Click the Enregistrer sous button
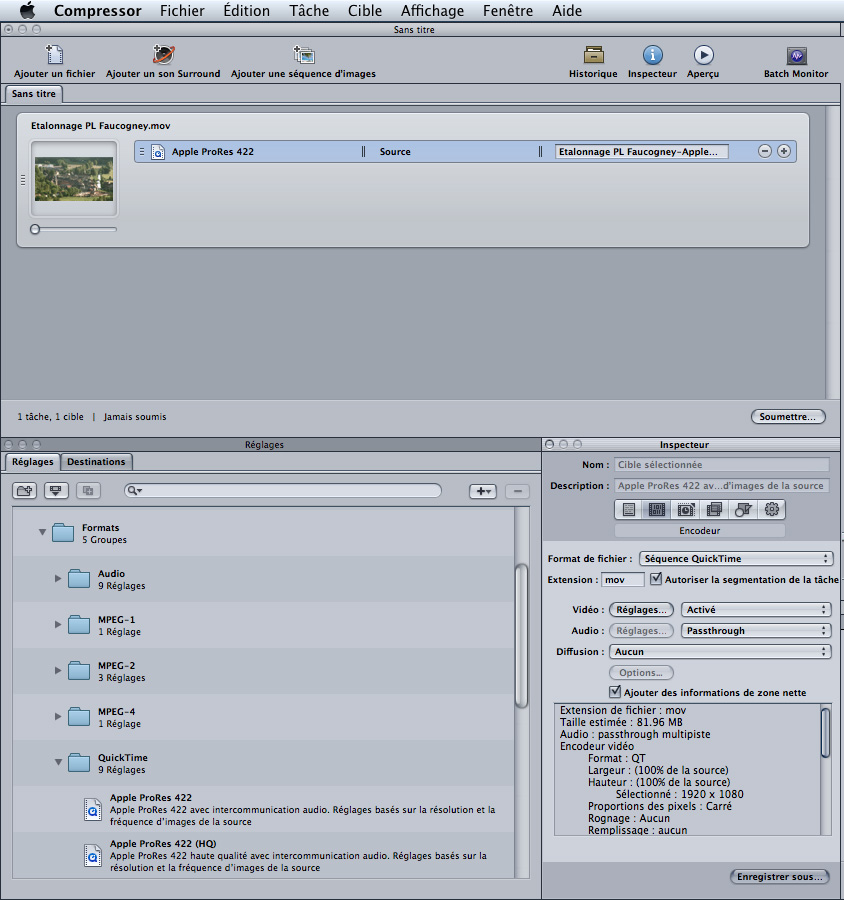Image resolution: width=844 pixels, height=900 pixels. click(779, 876)
